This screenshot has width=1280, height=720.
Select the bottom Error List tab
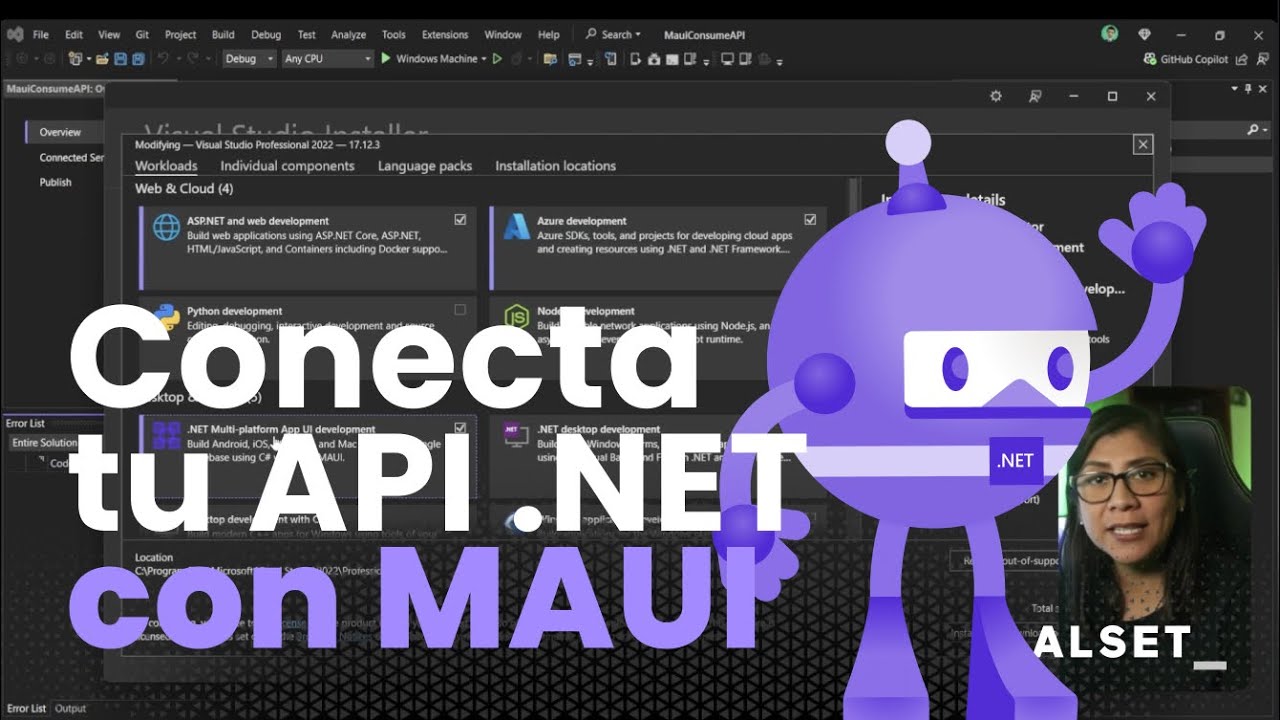(x=26, y=708)
